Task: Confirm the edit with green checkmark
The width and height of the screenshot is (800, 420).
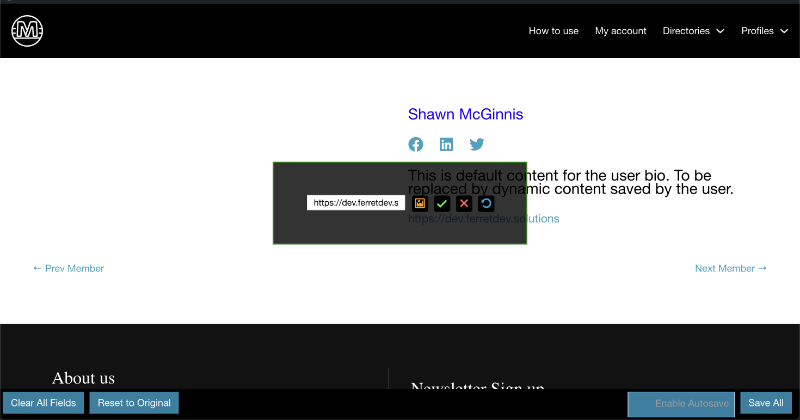Action: coord(442,203)
